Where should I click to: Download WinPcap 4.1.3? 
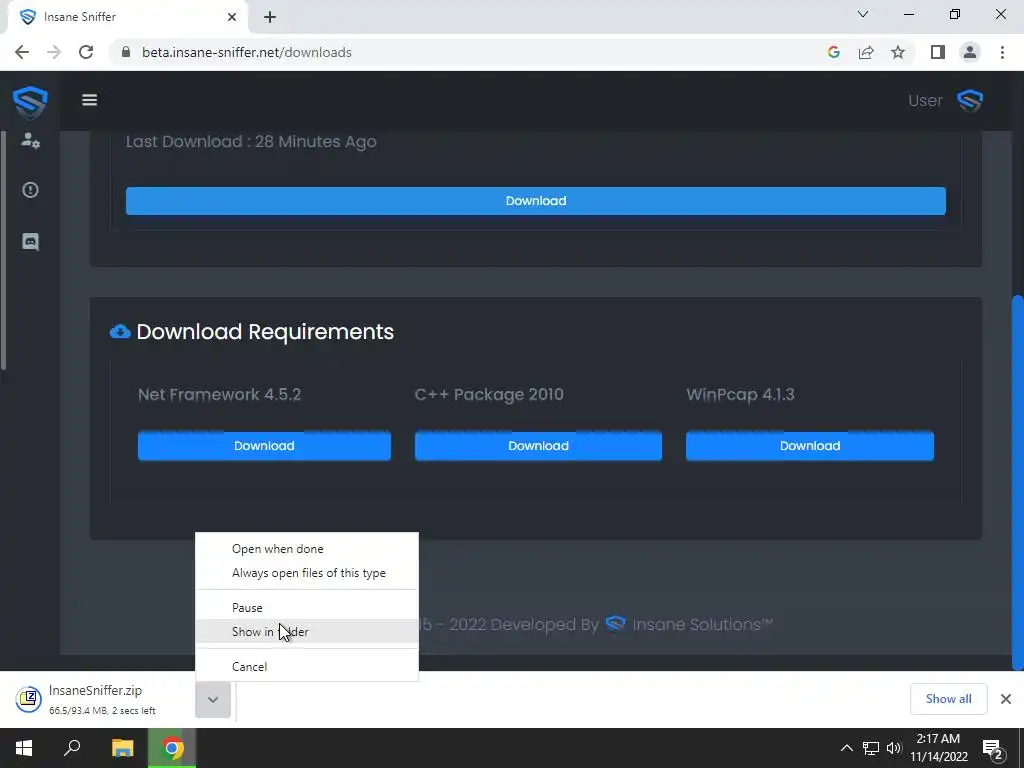click(810, 446)
